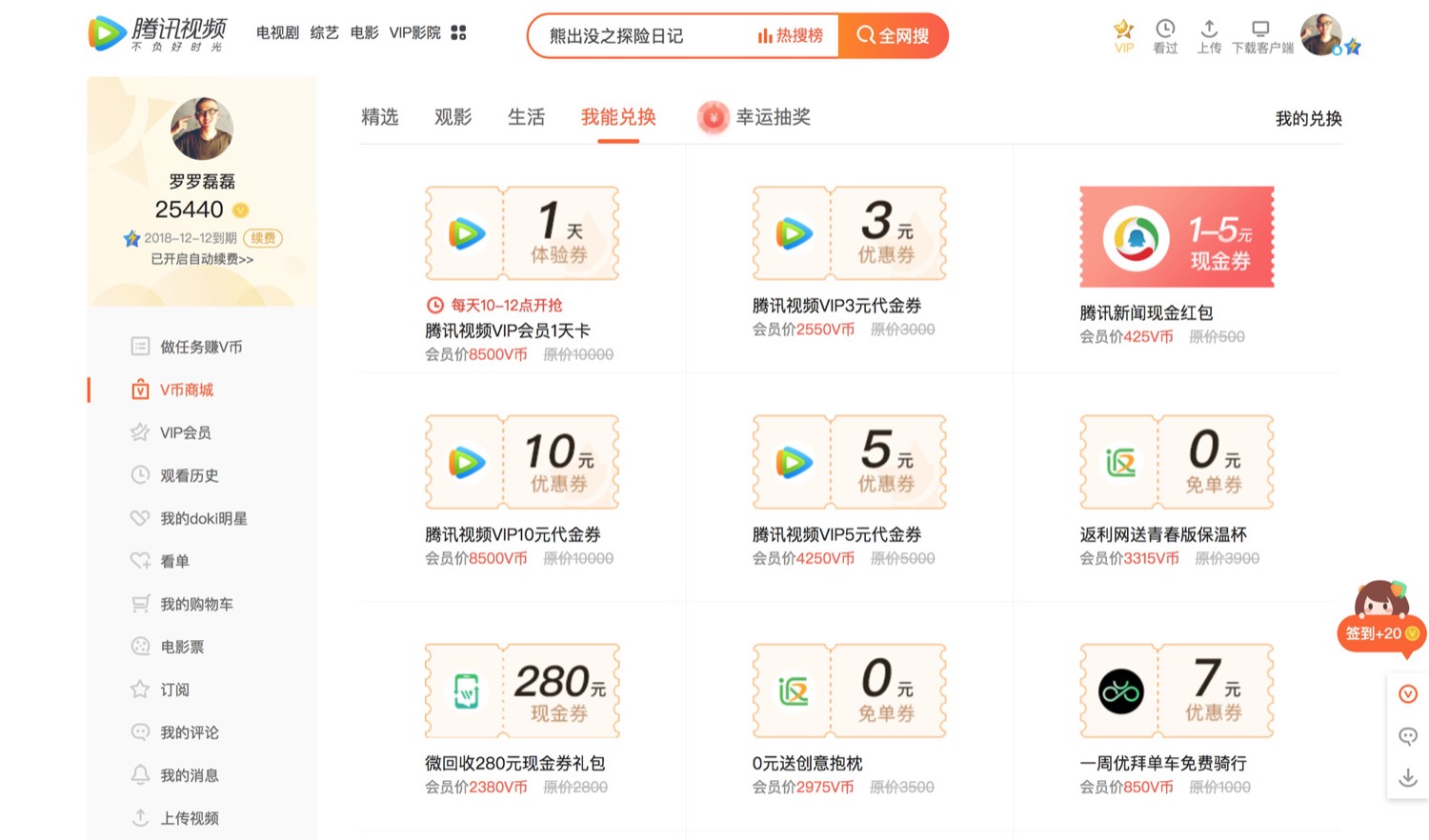The width and height of the screenshot is (1429, 840).
Task: Open the 我的兑换 link
Action: point(1308,119)
